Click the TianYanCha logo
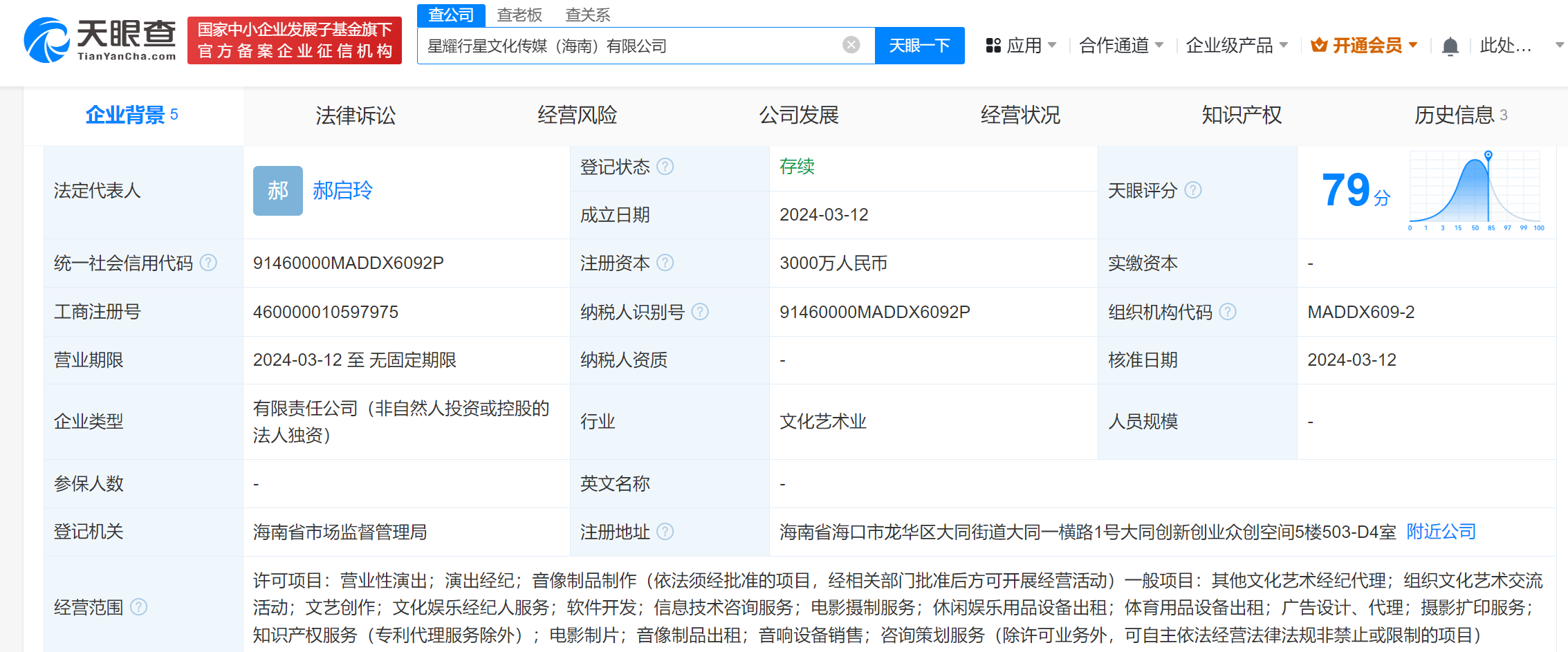 point(100,40)
